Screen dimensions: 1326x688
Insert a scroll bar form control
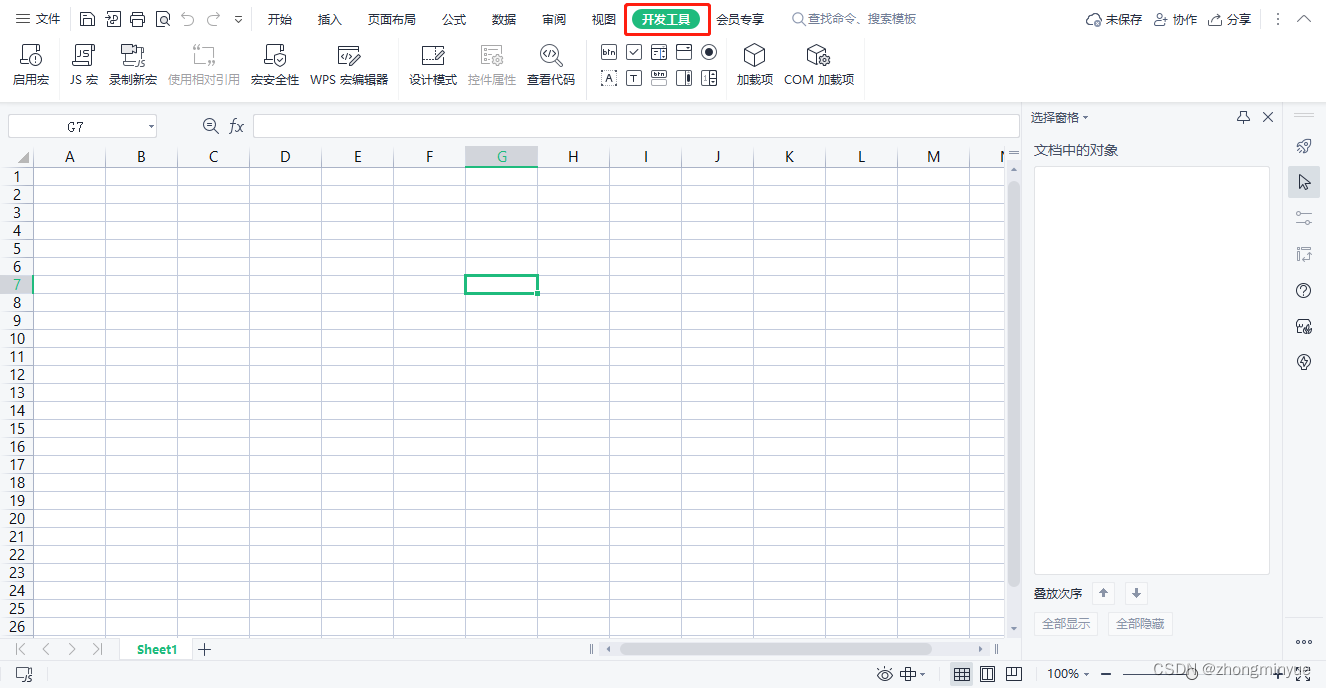pyautogui.click(x=684, y=78)
